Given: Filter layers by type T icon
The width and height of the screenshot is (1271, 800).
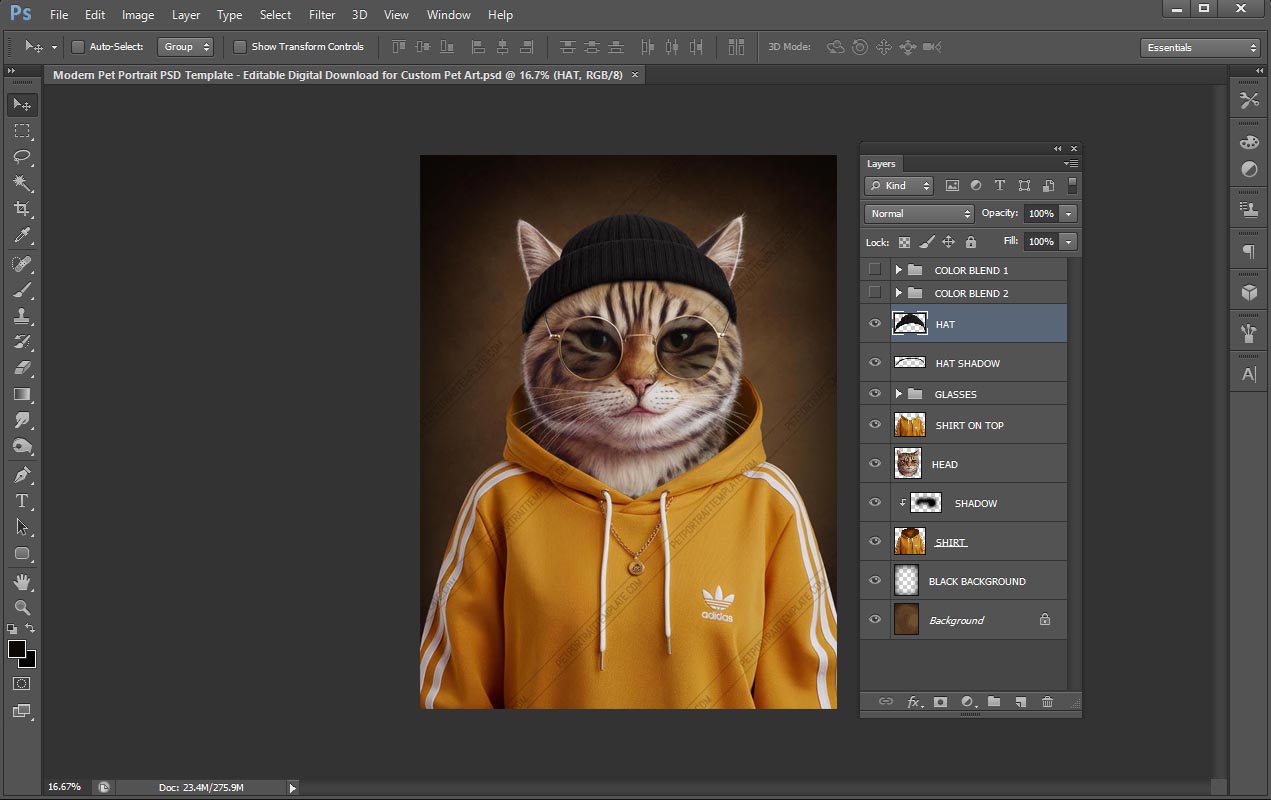Looking at the screenshot, I should click(1000, 186).
